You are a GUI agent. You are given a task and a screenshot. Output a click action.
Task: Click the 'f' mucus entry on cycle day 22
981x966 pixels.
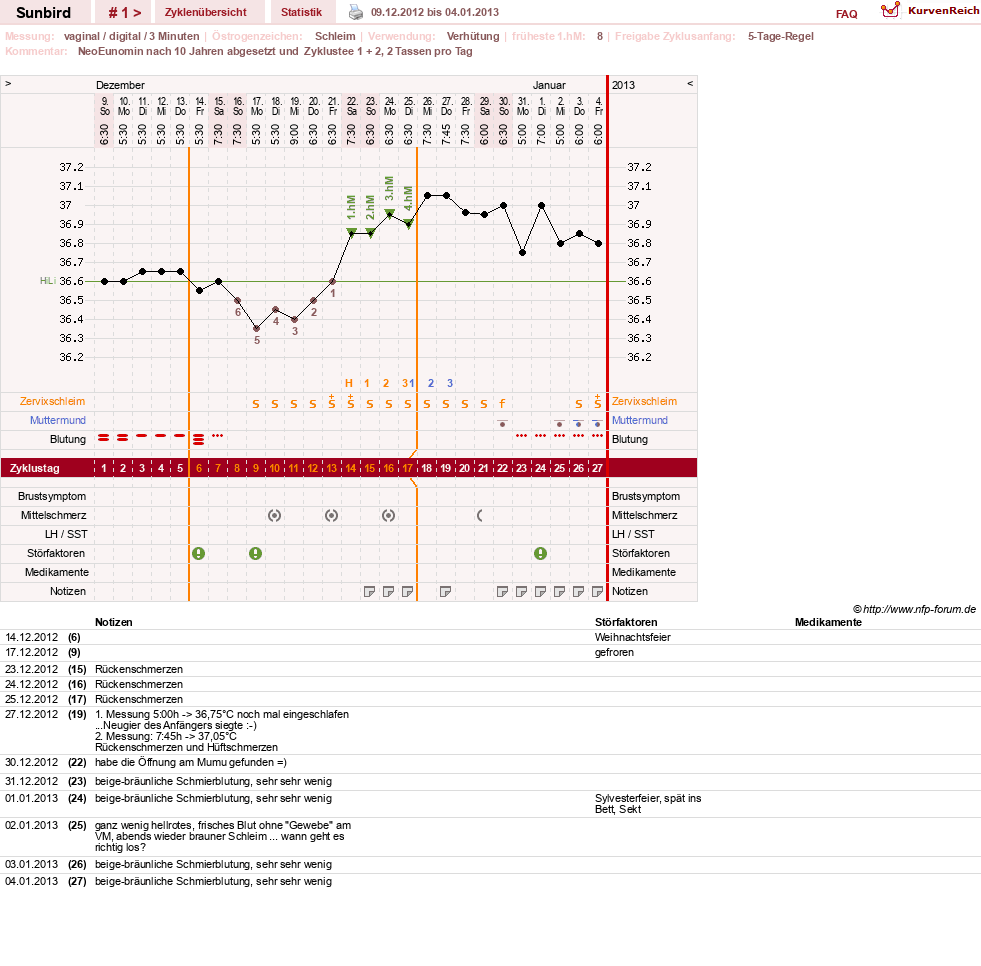tap(502, 404)
